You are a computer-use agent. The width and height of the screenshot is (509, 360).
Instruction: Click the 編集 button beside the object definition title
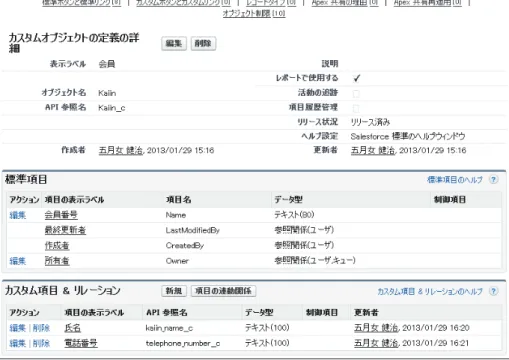point(174,43)
